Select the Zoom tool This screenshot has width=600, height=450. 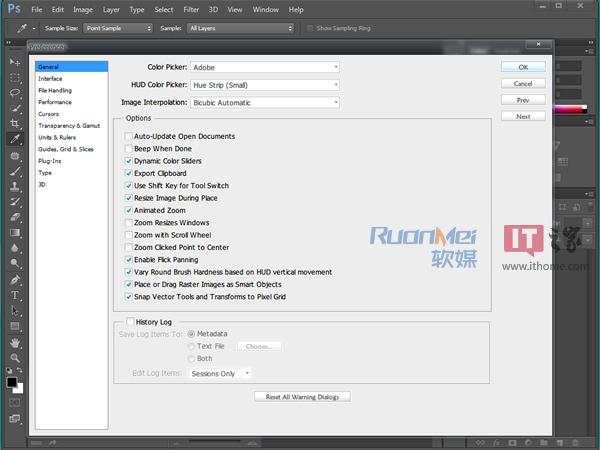[15, 358]
